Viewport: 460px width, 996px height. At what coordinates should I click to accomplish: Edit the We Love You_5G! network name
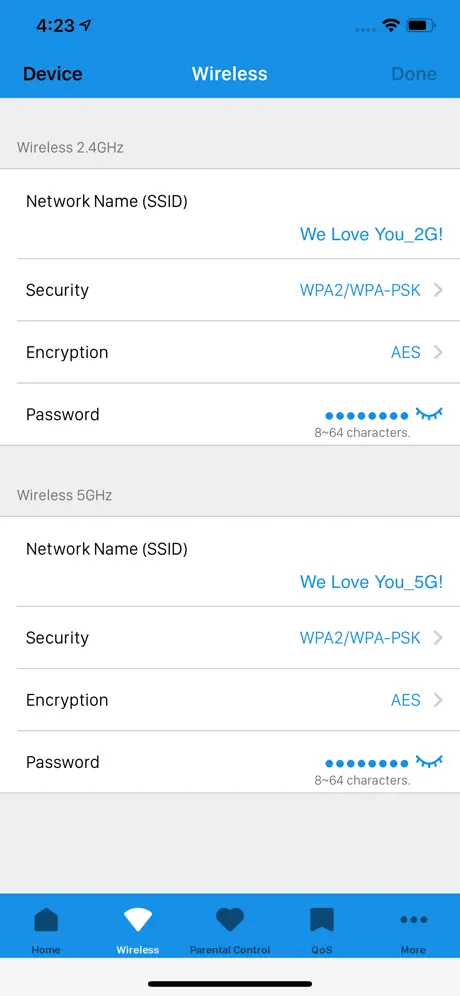point(372,582)
